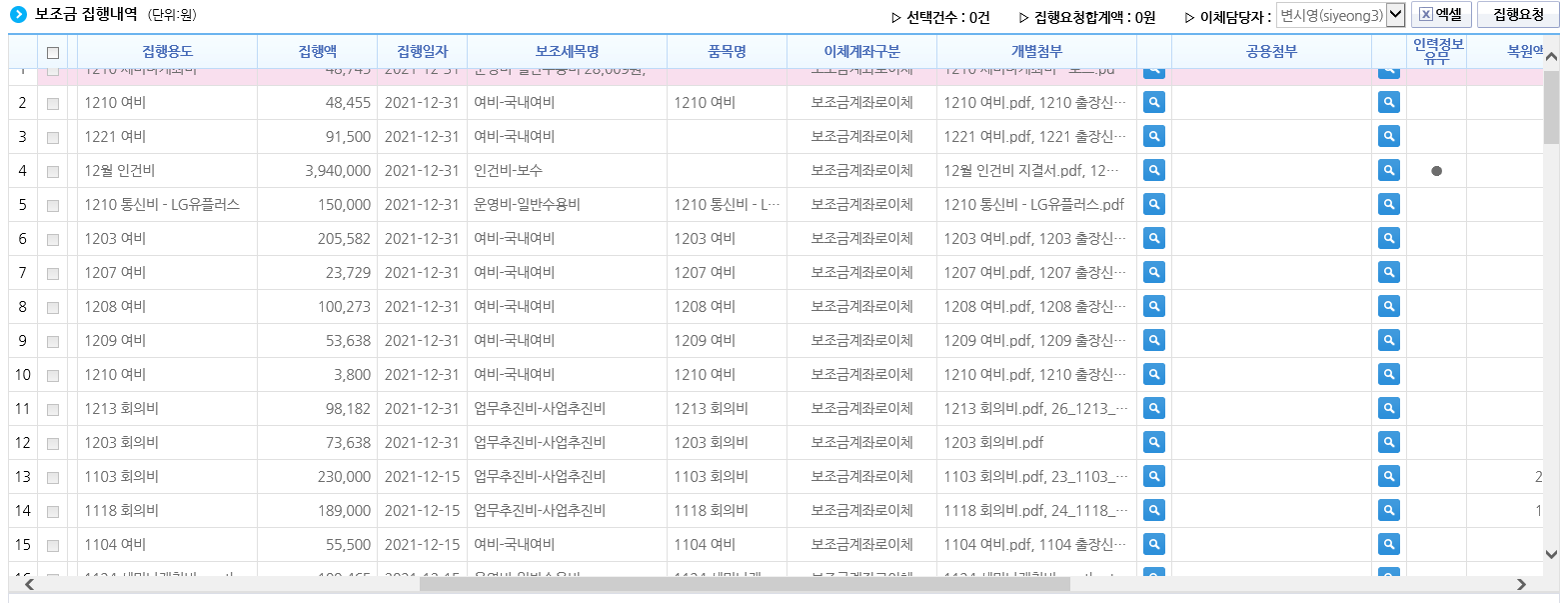Open 개별첨부 search icon for 1208 여비
This screenshot has width=1568, height=603.
(x=1154, y=306)
